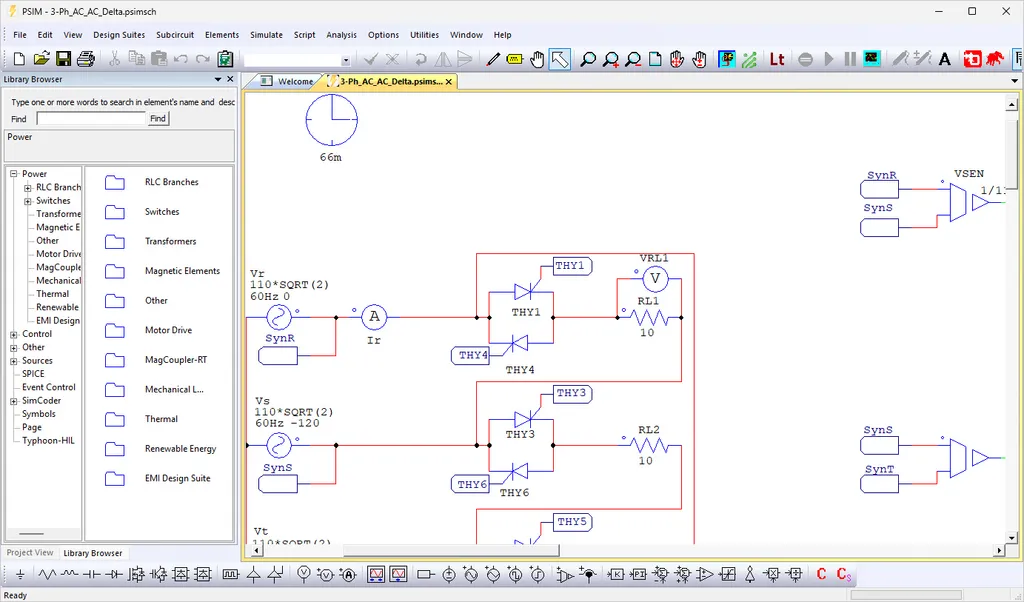Open the toolbar combo box dropdown
This screenshot has width=1024, height=602.
click(x=345, y=60)
